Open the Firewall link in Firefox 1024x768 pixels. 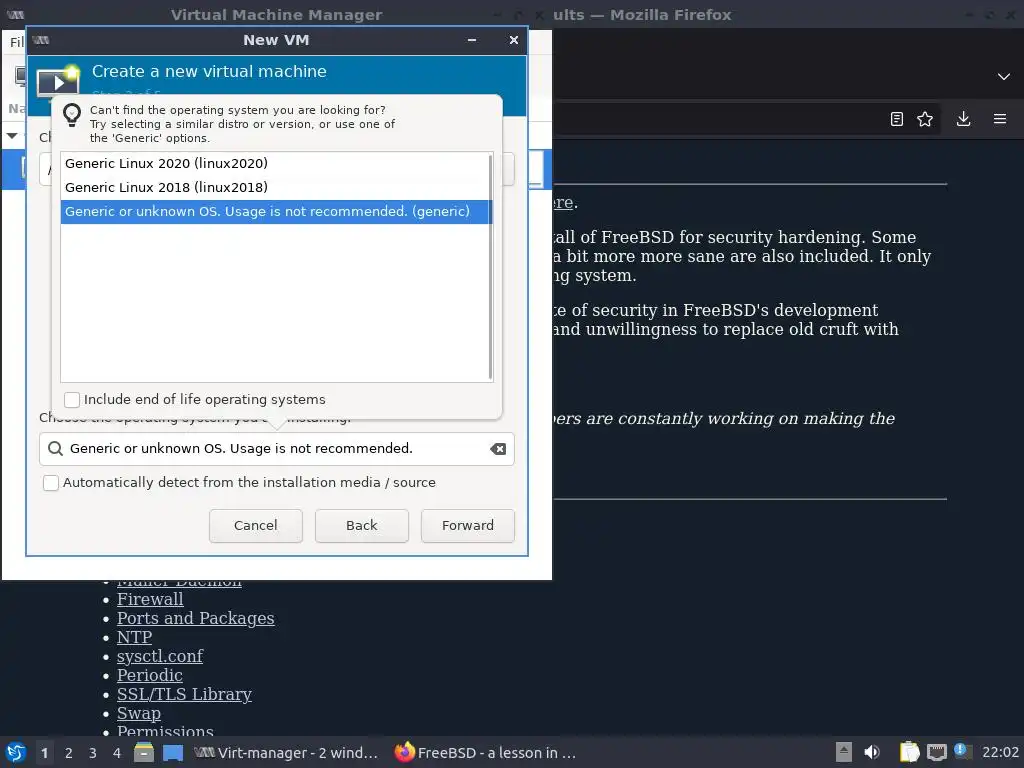(x=150, y=600)
